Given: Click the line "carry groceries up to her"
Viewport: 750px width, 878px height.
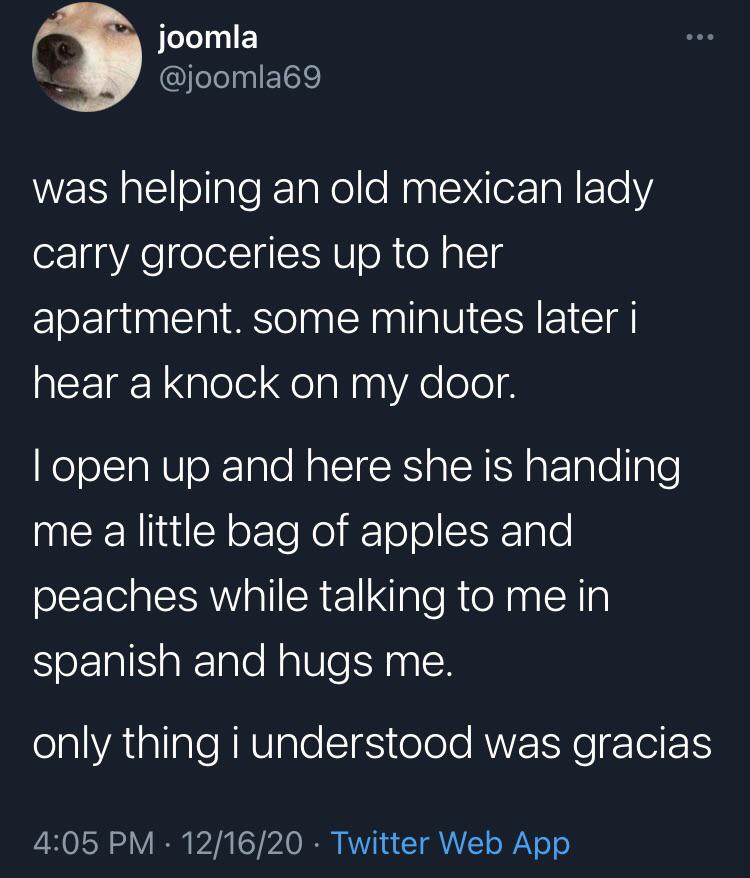Looking at the screenshot, I should click(265, 254).
